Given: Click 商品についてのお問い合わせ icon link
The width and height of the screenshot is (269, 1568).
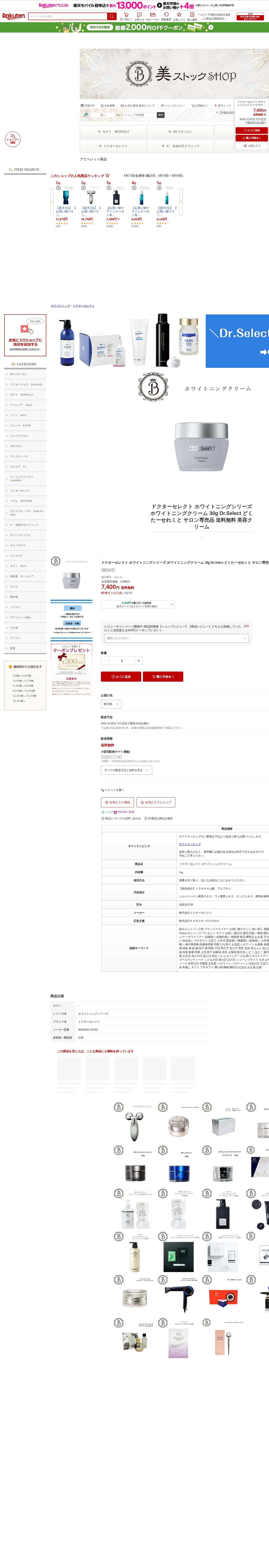Looking at the screenshot, I should 121,819.
